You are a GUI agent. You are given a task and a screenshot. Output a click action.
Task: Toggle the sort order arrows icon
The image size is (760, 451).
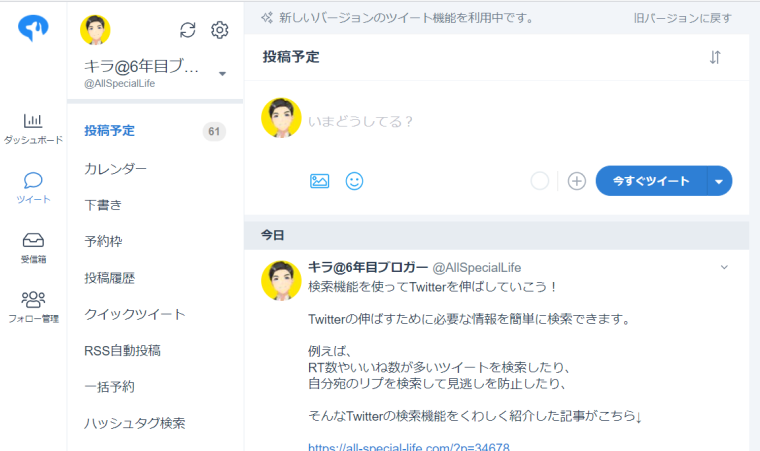click(715, 57)
